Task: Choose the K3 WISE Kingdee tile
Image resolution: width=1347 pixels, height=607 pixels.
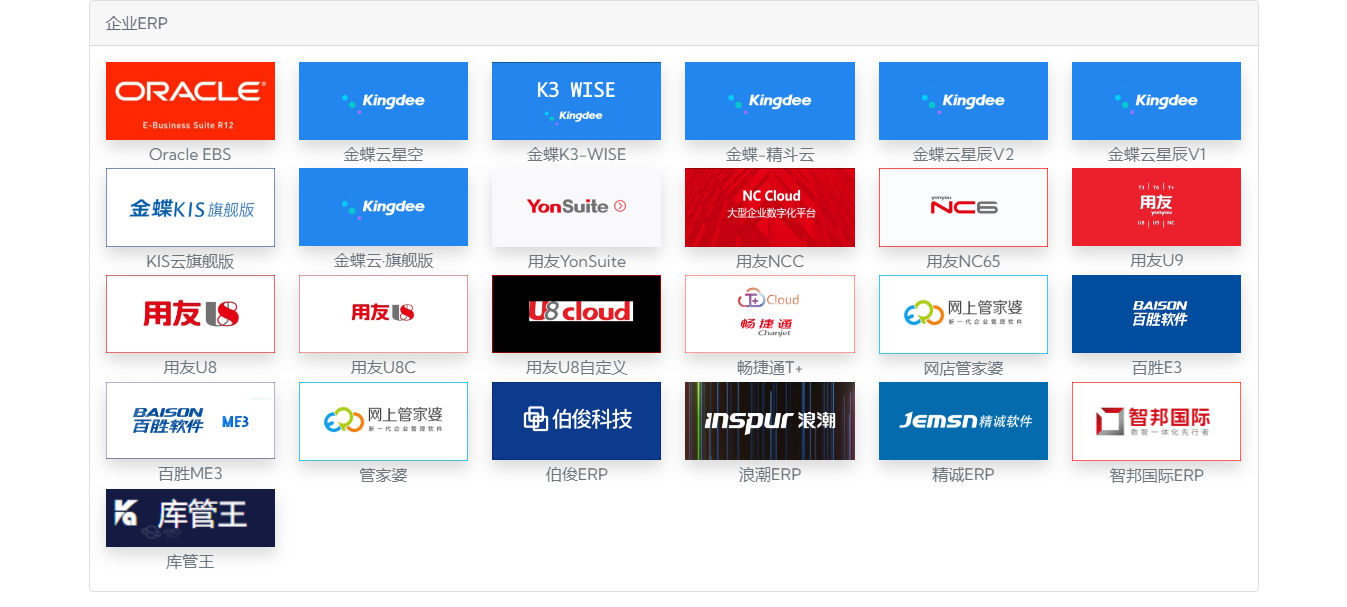Action: click(576, 101)
